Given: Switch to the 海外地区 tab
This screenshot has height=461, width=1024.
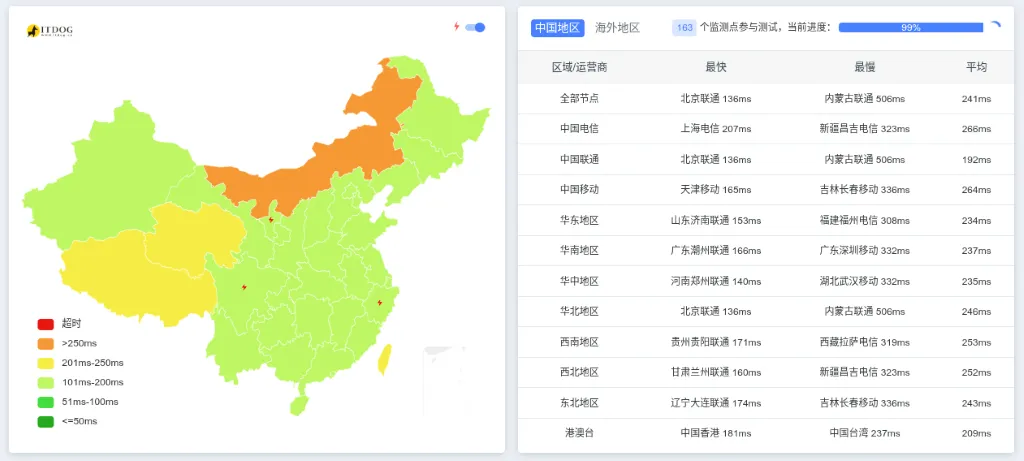Looking at the screenshot, I should point(617,28).
